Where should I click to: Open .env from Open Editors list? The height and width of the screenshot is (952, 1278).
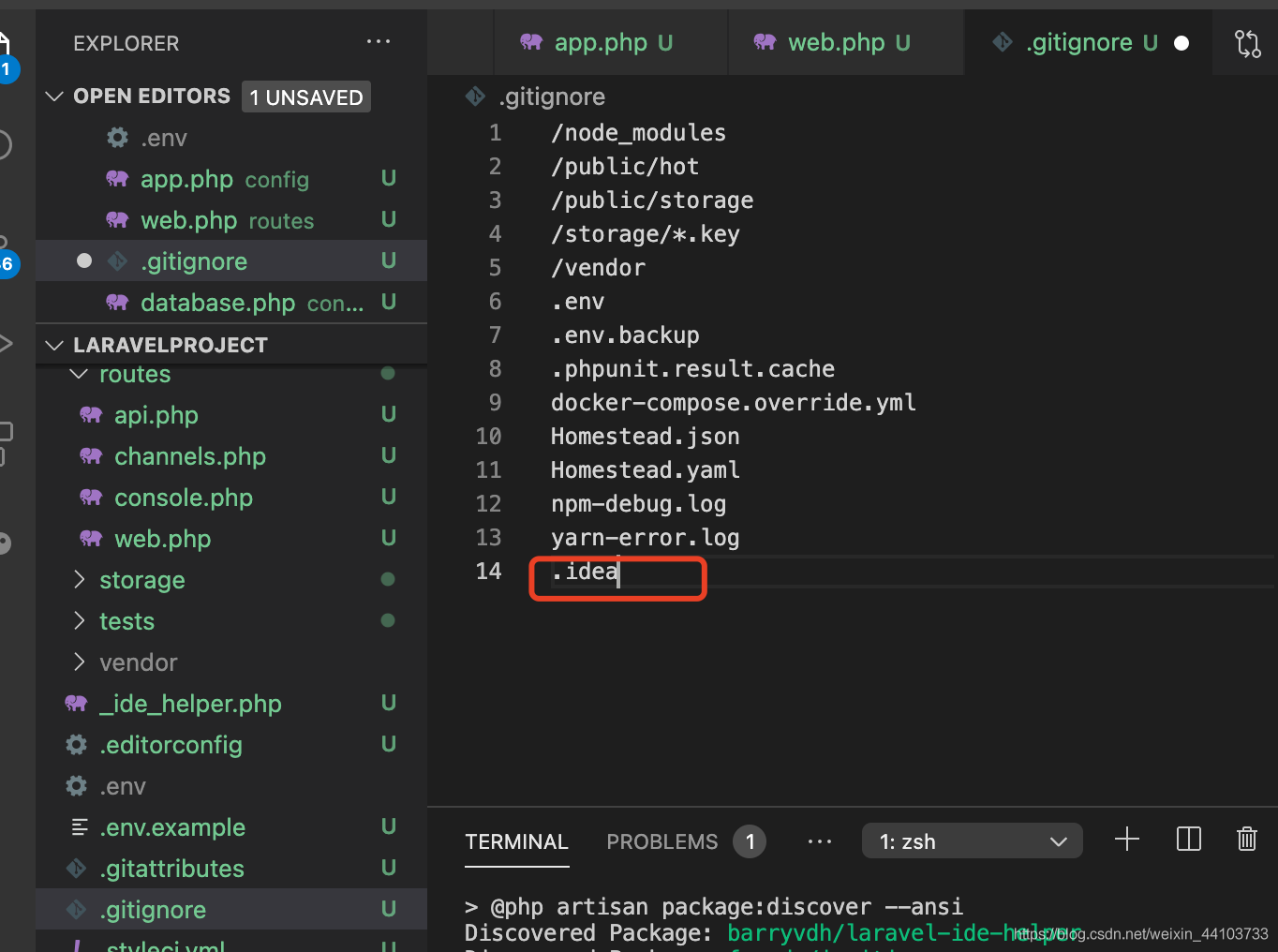pyautogui.click(x=231, y=138)
